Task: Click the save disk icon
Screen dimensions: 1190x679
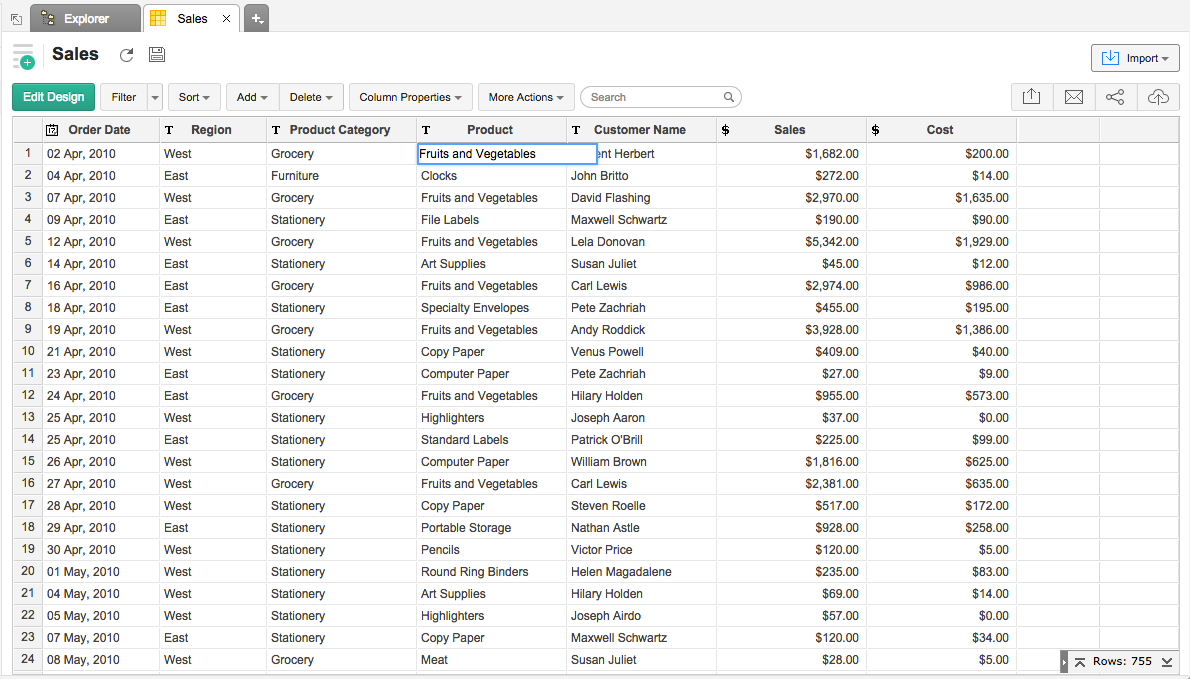Action: tap(156, 55)
